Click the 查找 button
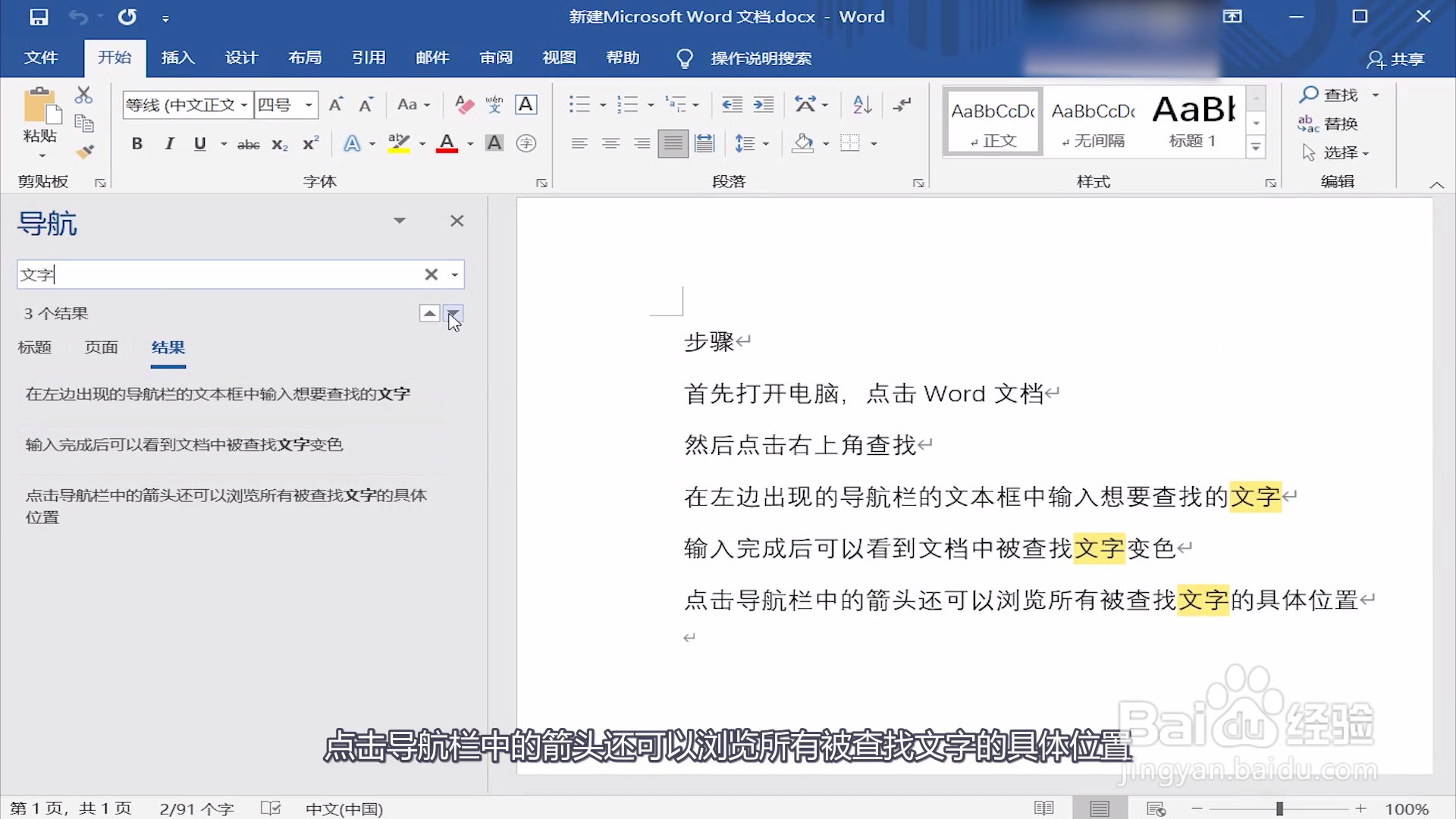This screenshot has width=1456, height=819. (1330, 95)
